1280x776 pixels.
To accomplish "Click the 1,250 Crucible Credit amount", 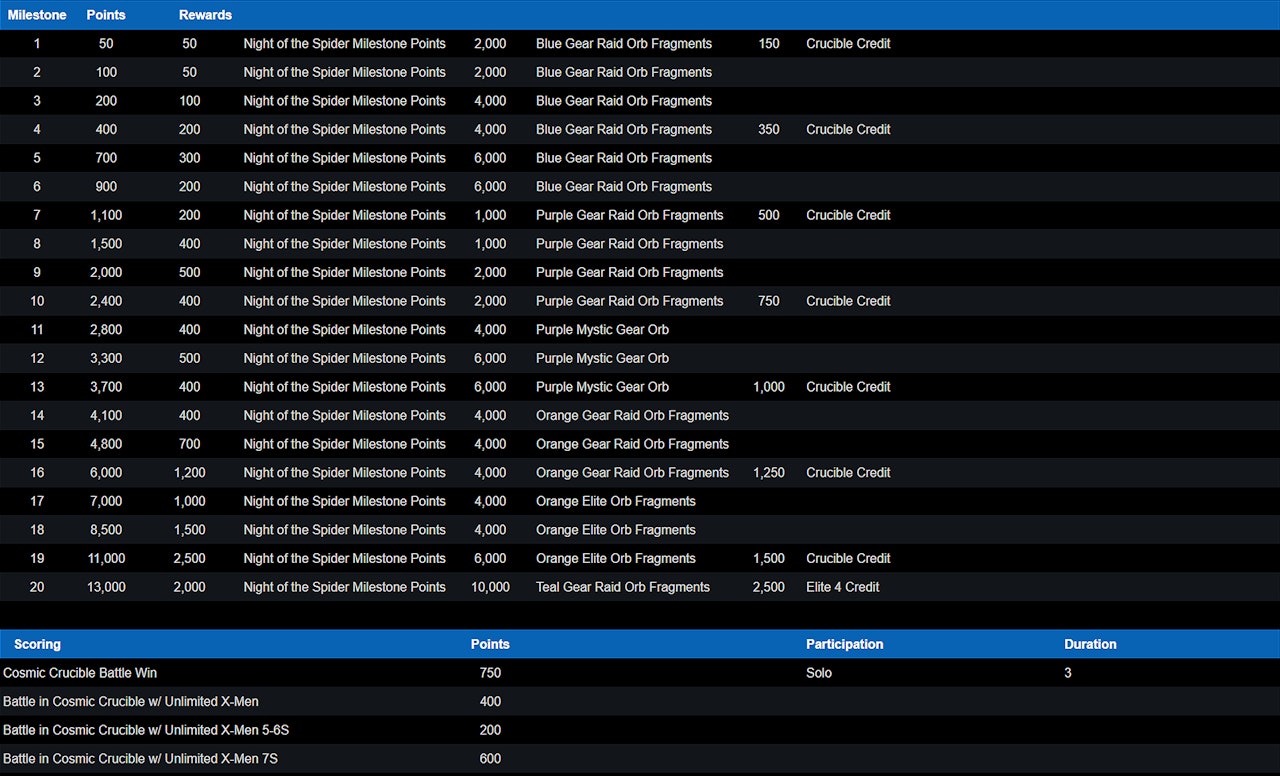I will tap(769, 473).
